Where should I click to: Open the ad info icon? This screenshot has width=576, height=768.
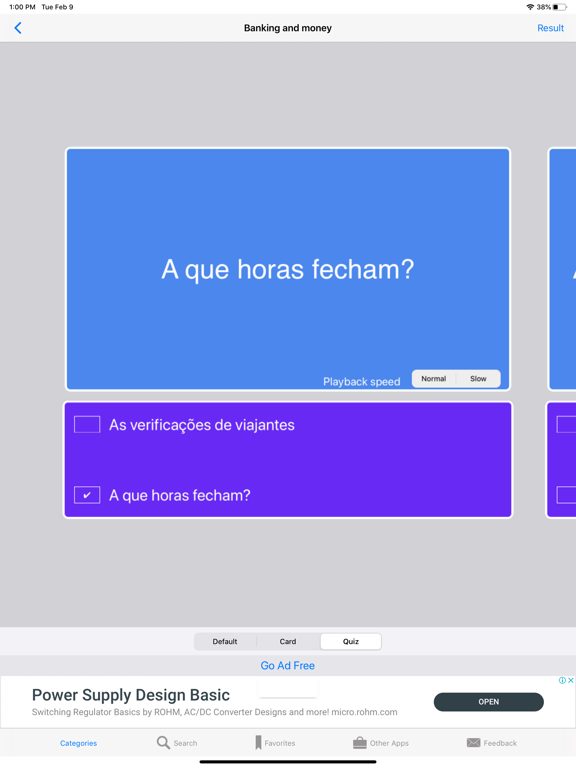pyautogui.click(x=562, y=680)
